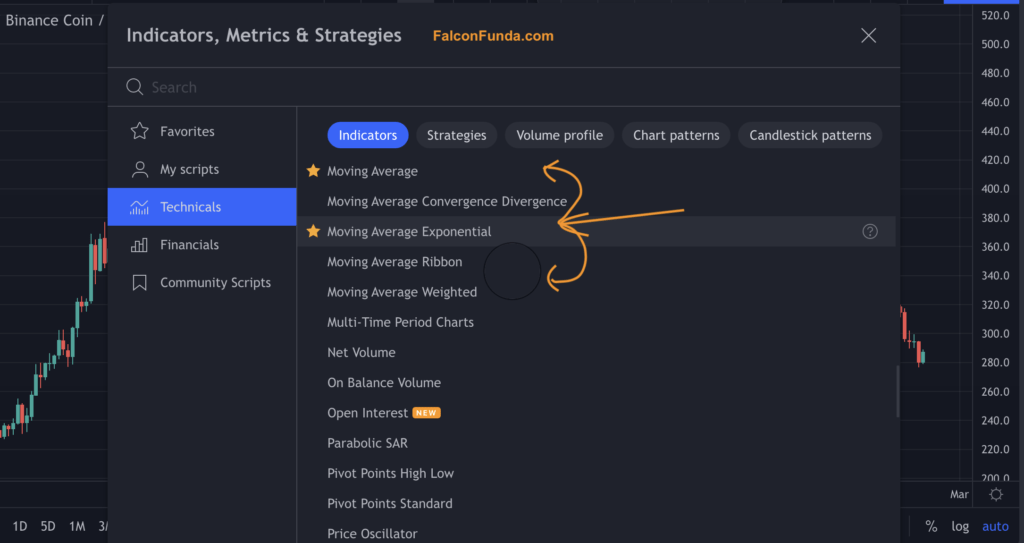This screenshot has width=1024, height=543.
Task: Add Open Interest indicator
Action: click(x=367, y=413)
